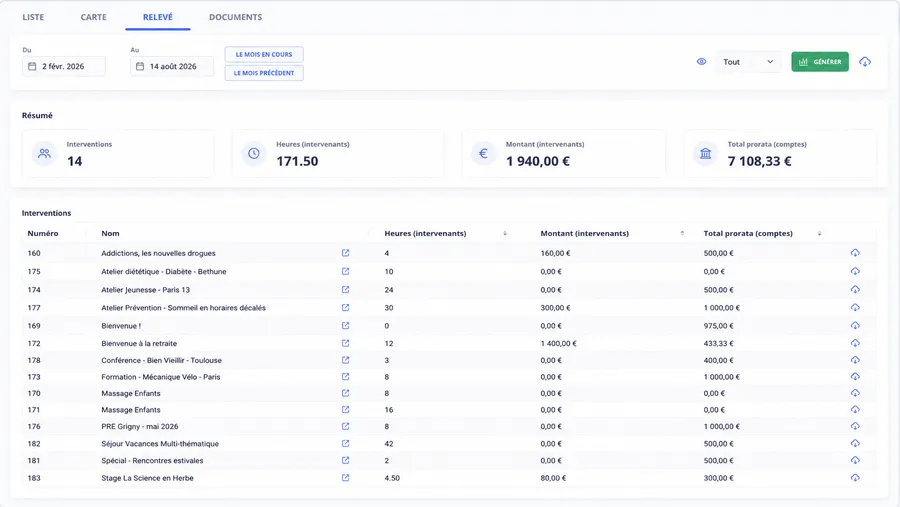Download statement for intervention 182
900x507 pixels.
point(855,443)
